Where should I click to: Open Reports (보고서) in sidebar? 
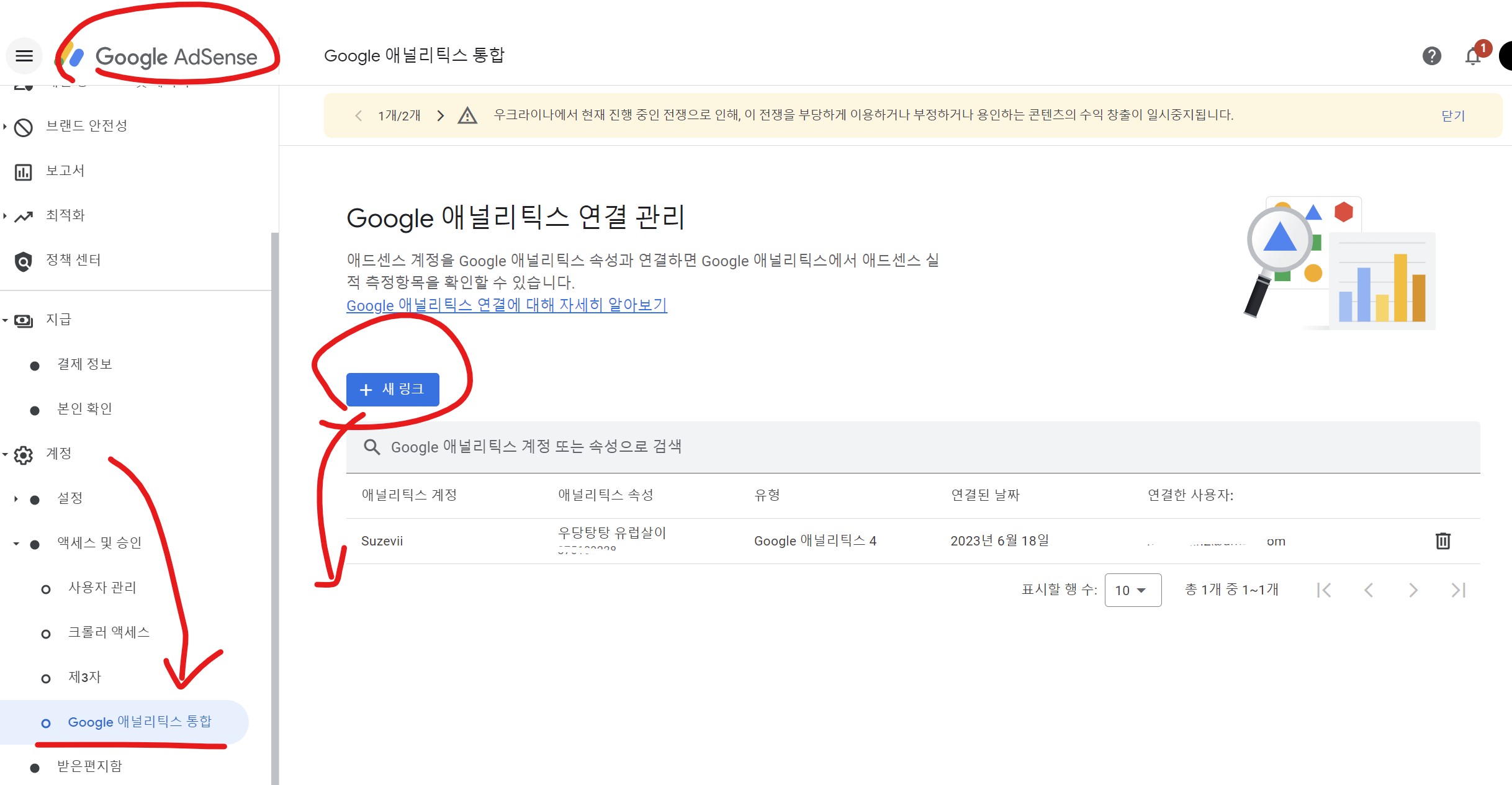(x=65, y=171)
